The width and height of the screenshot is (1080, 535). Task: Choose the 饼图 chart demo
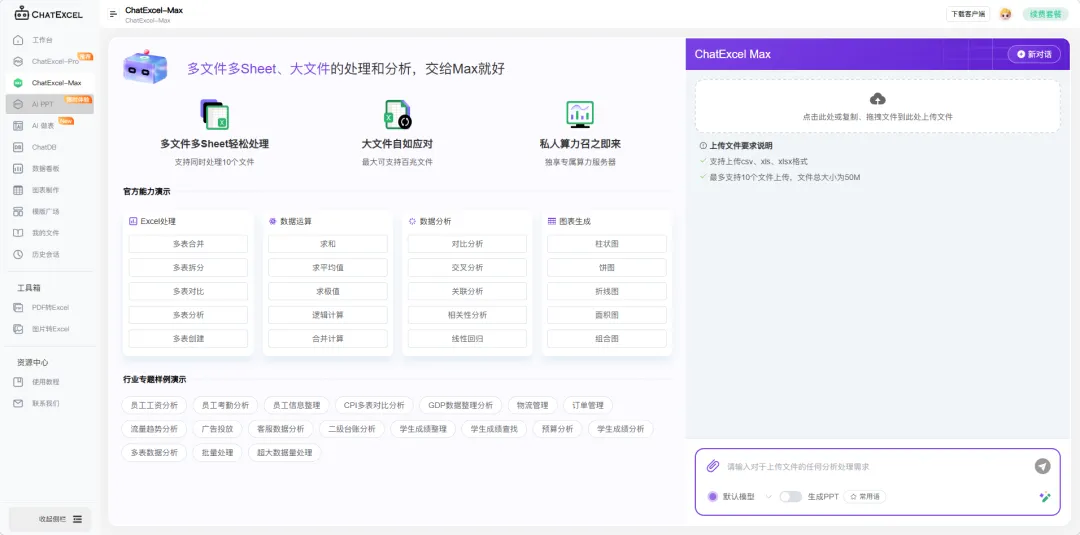point(607,268)
